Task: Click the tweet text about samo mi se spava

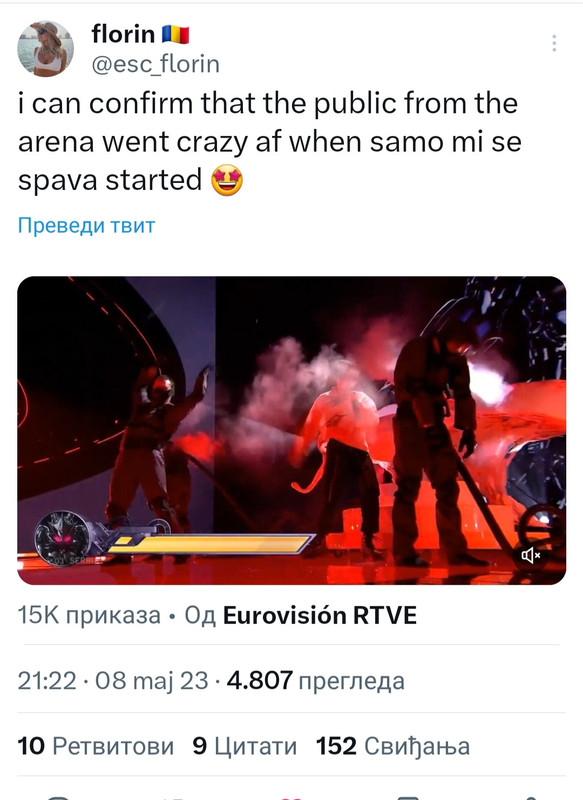Action: tap(269, 142)
